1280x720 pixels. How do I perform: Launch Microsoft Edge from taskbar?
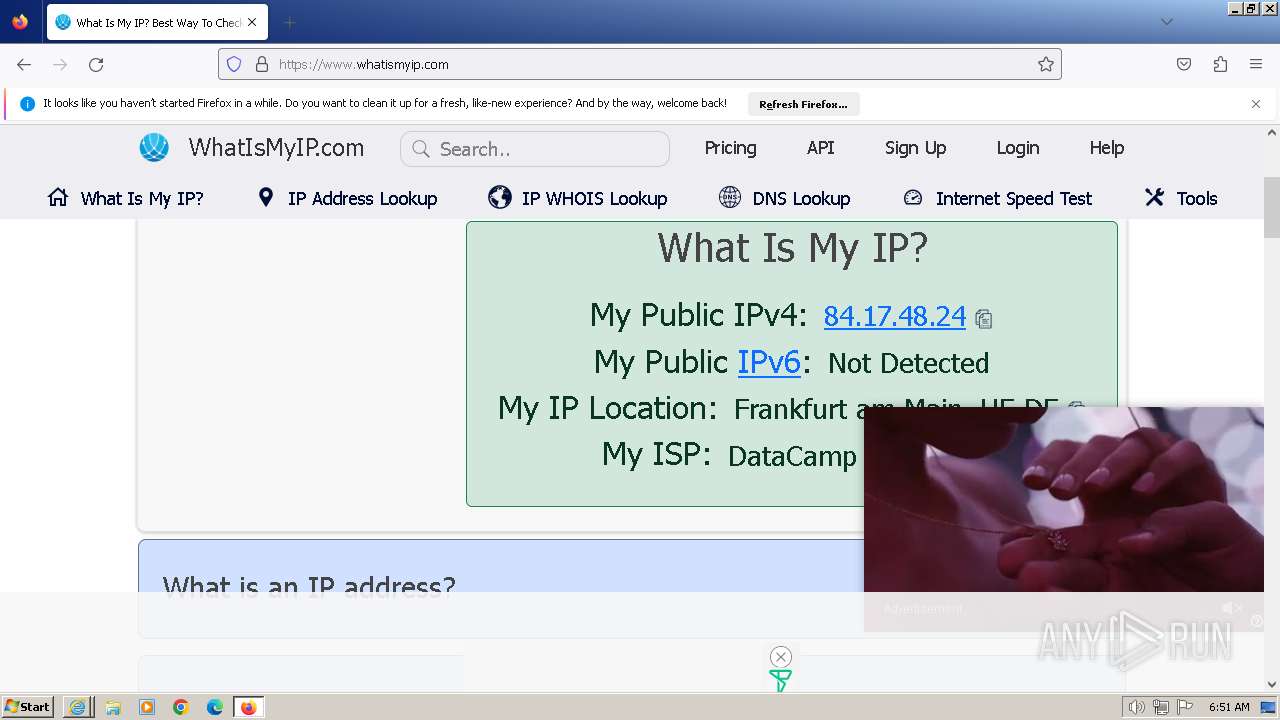pyautogui.click(x=215, y=707)
